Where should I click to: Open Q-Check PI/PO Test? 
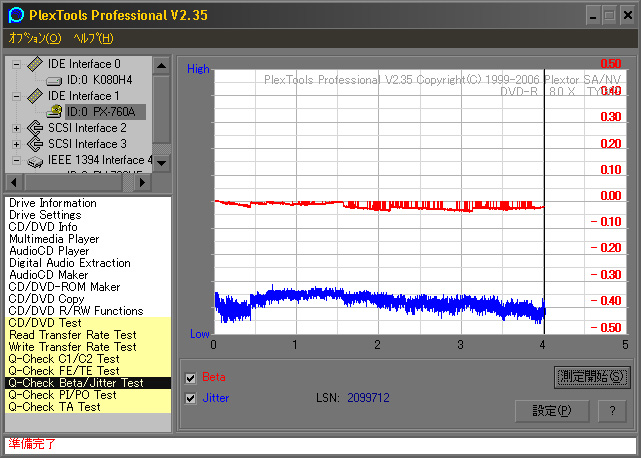point(88,395)
